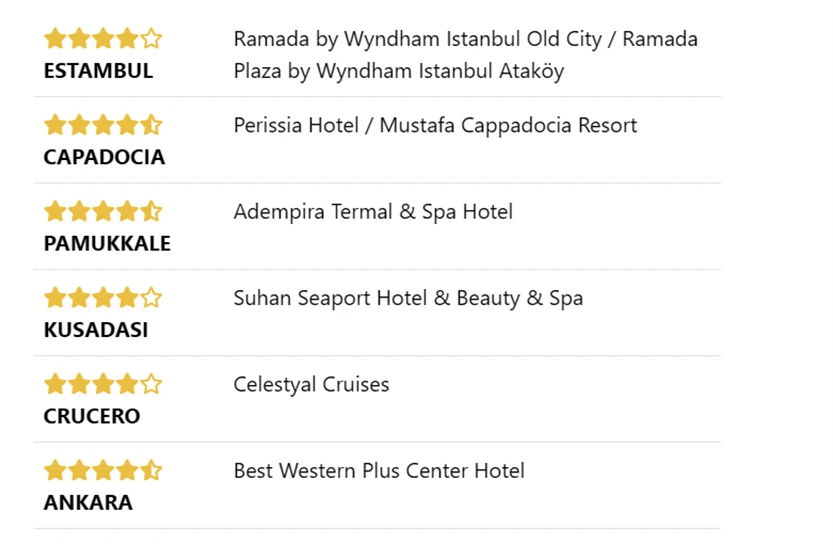The width and height of the screenshot is (833, 560).
Task: Click the star rating above CAPADOCIA
Action: coord(102,125)
